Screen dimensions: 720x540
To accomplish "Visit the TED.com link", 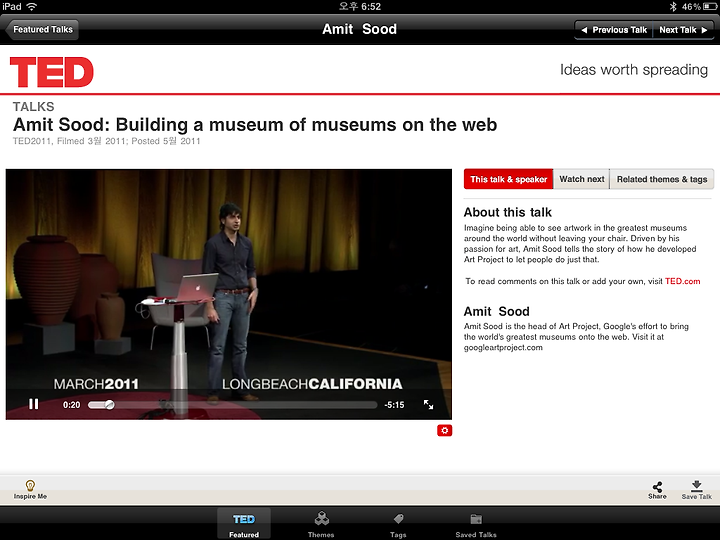I will pyautogui.click(x=682, y=281).
